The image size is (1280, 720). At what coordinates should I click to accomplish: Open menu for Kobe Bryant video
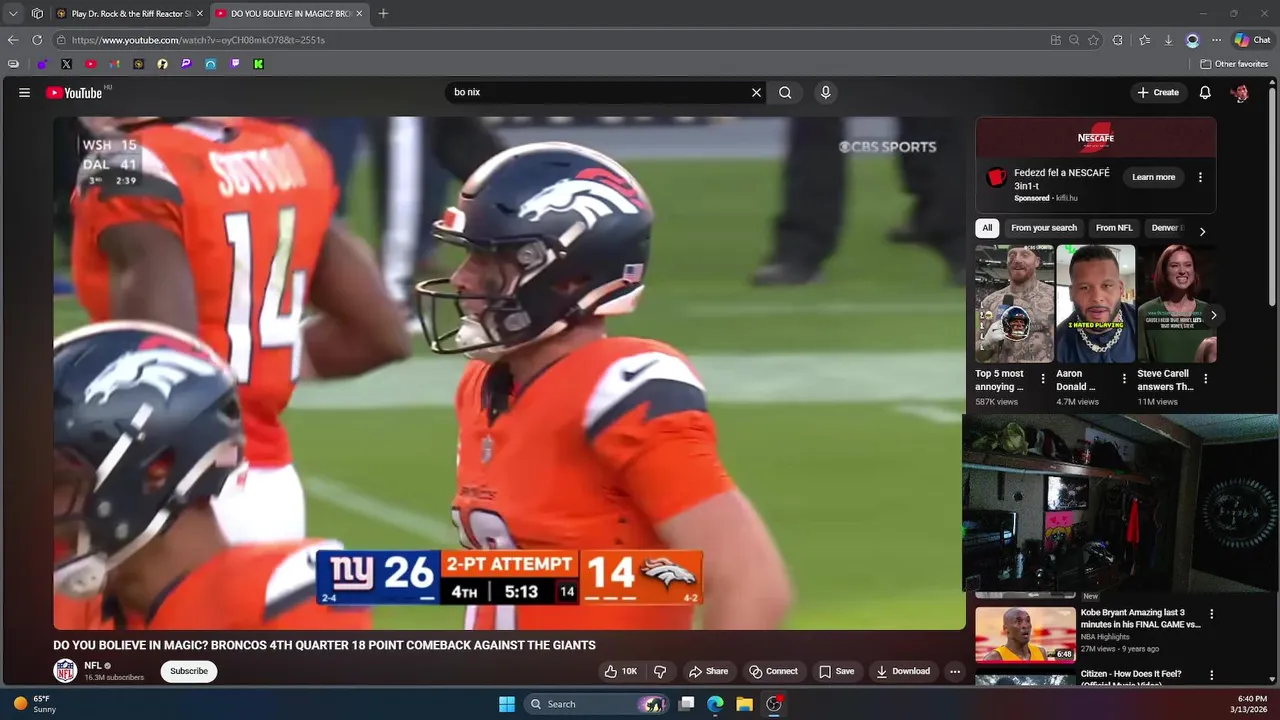pos(1211,614)
